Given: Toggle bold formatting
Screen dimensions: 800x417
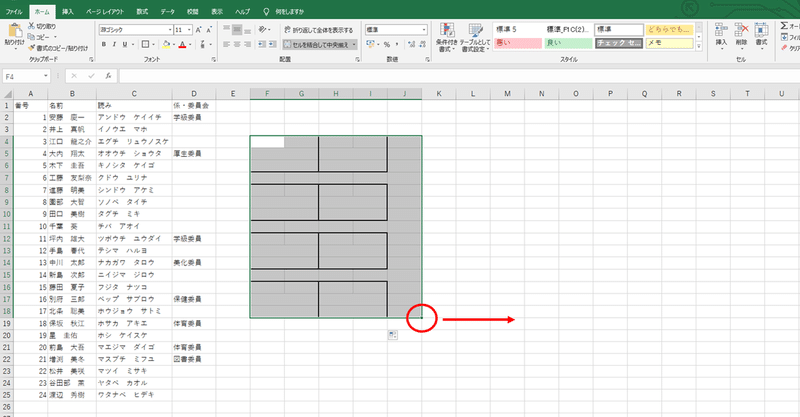Looking at the screenshot, I should point(104,45).
